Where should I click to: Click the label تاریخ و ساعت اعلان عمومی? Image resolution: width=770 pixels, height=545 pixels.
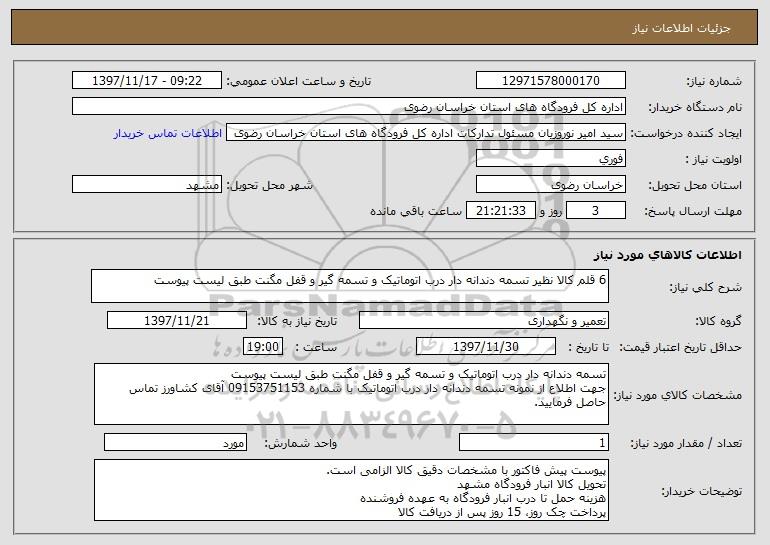click(x=299, y=82)
